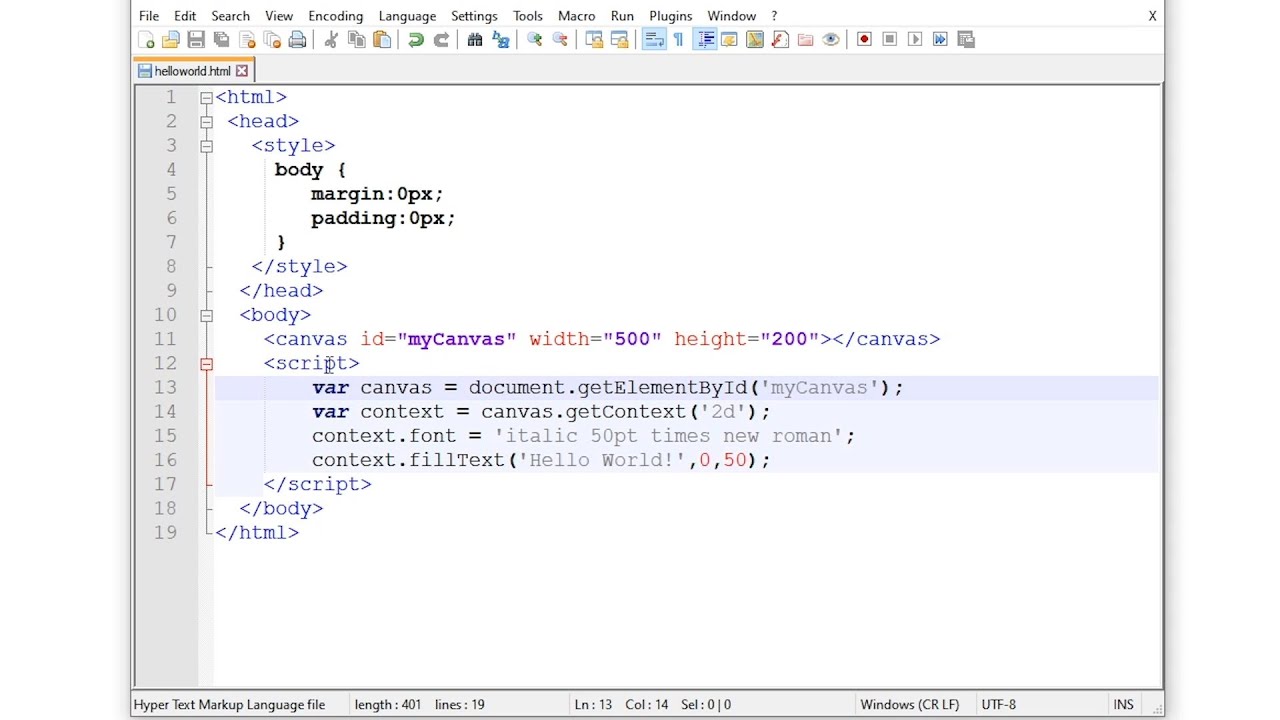Play back the recorded macro
Viewport: 1280px width, 720px height.
[x=915, y=39]
